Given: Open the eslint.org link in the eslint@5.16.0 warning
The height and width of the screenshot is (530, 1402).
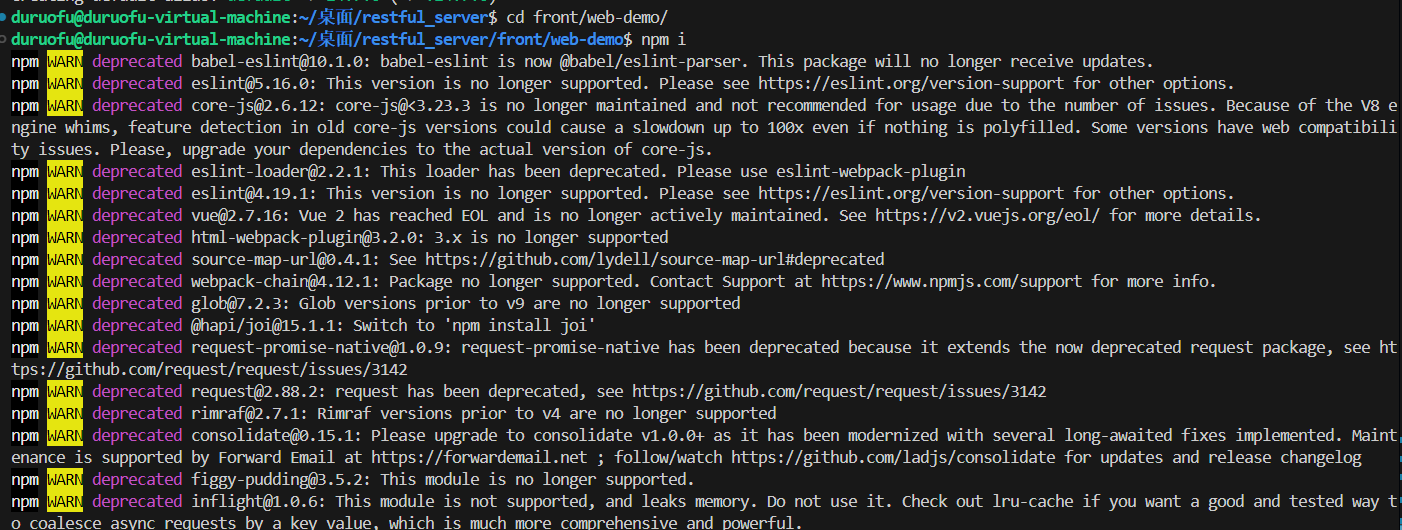Looking at the screenshot, I should pos(905,84).
